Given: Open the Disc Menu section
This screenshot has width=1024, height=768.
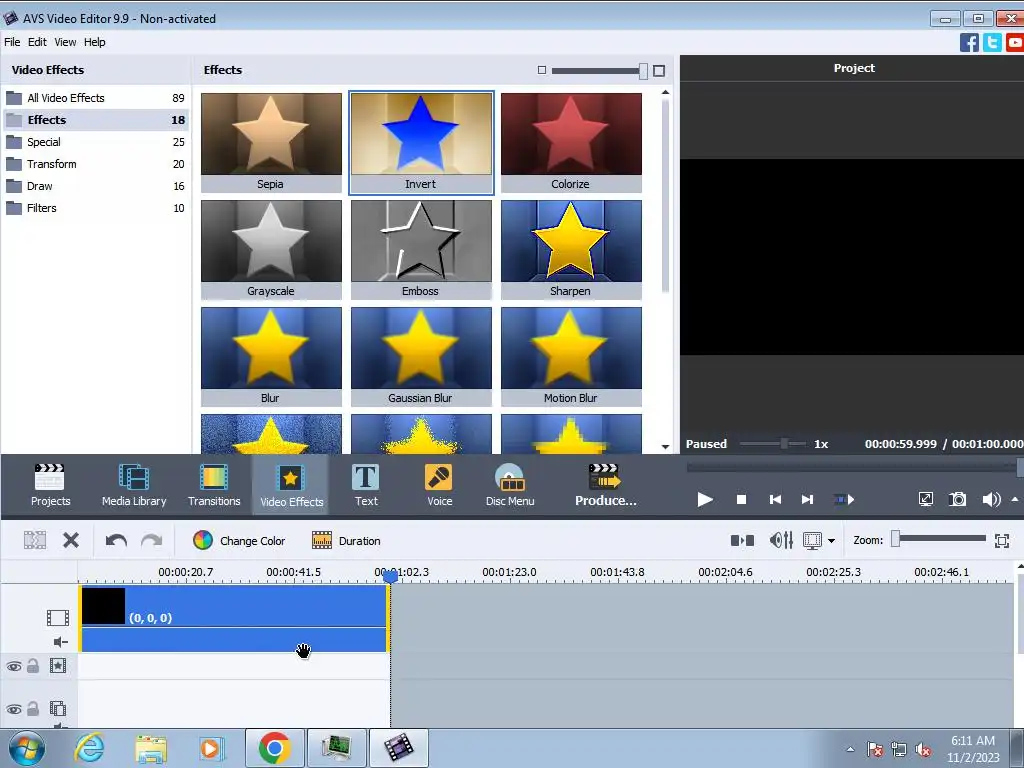Looking at the screenshot, I should [510, 485].
